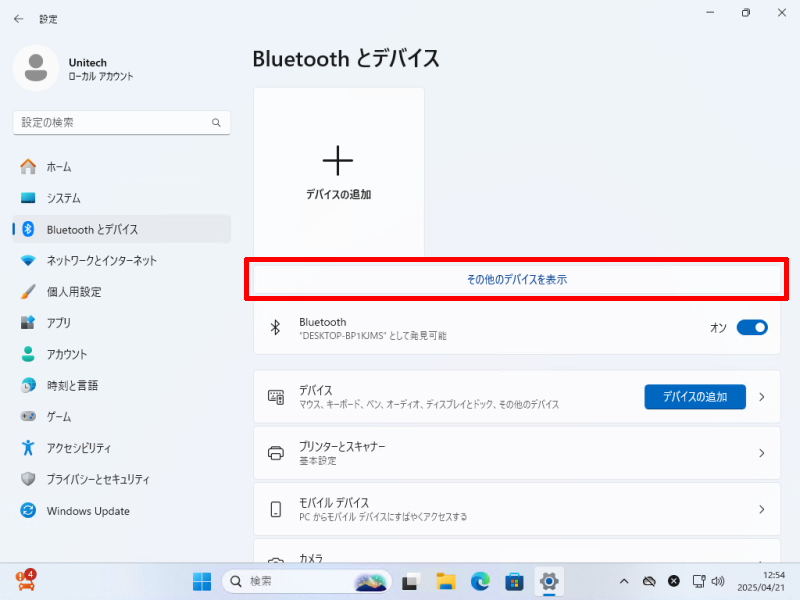The image size is (800, 600).
Task: Click the Unitech user avatar icon
Action: 36,68
